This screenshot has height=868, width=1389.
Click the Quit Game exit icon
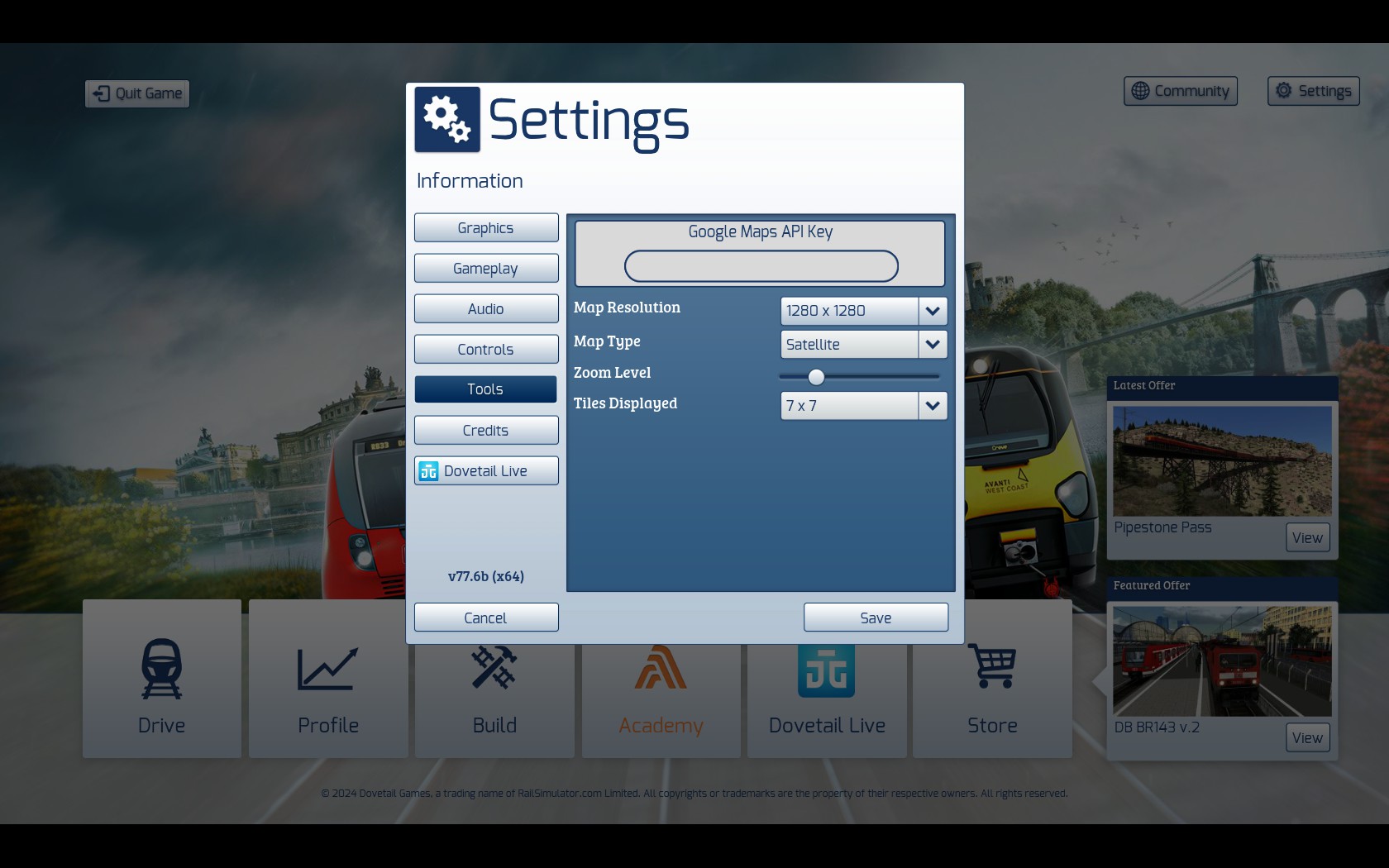[x=101, y=93]
